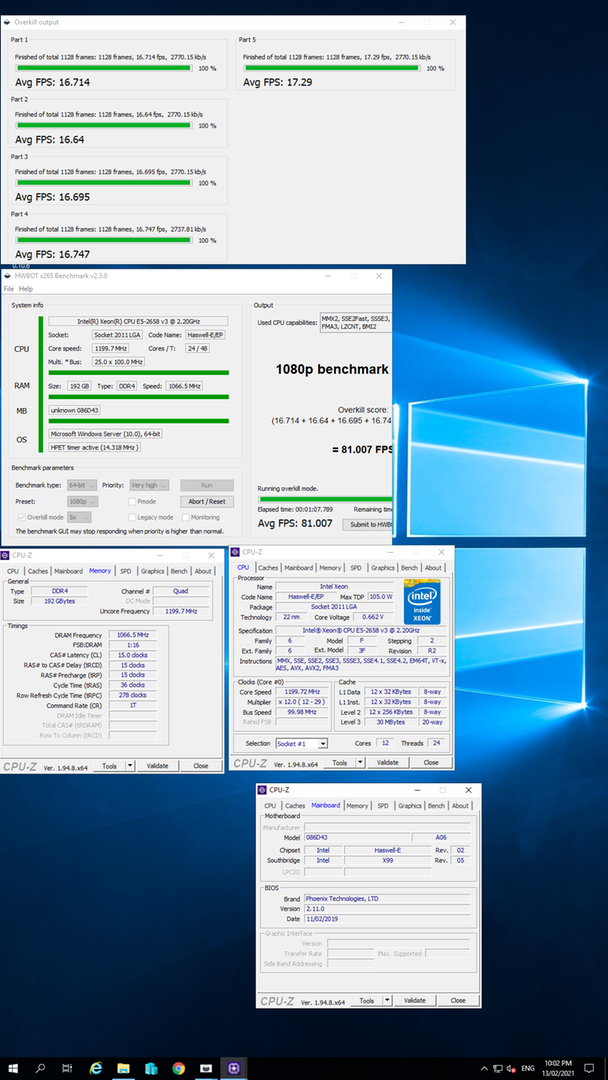Open the Store icon in taskbar

[x=151, y=1068]
